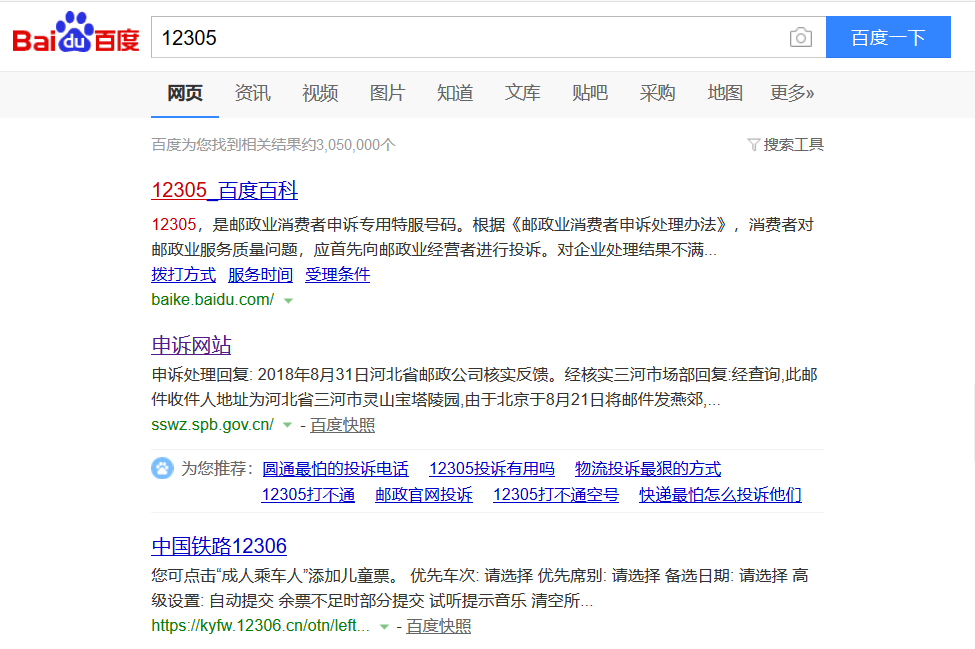Open 贴吧 forum search

coord(589,92)
